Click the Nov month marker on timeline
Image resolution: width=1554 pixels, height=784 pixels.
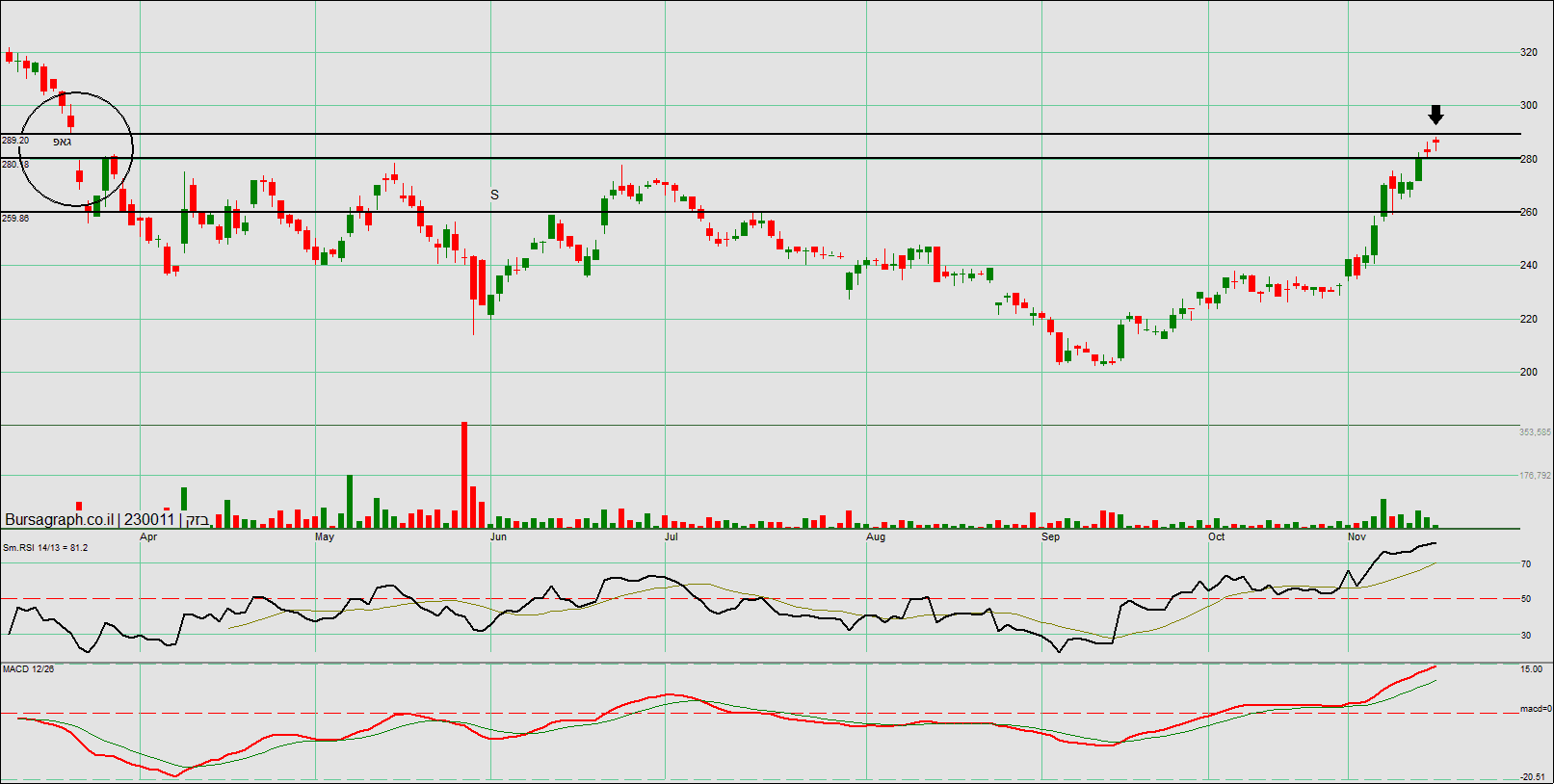click(1356, 537)
